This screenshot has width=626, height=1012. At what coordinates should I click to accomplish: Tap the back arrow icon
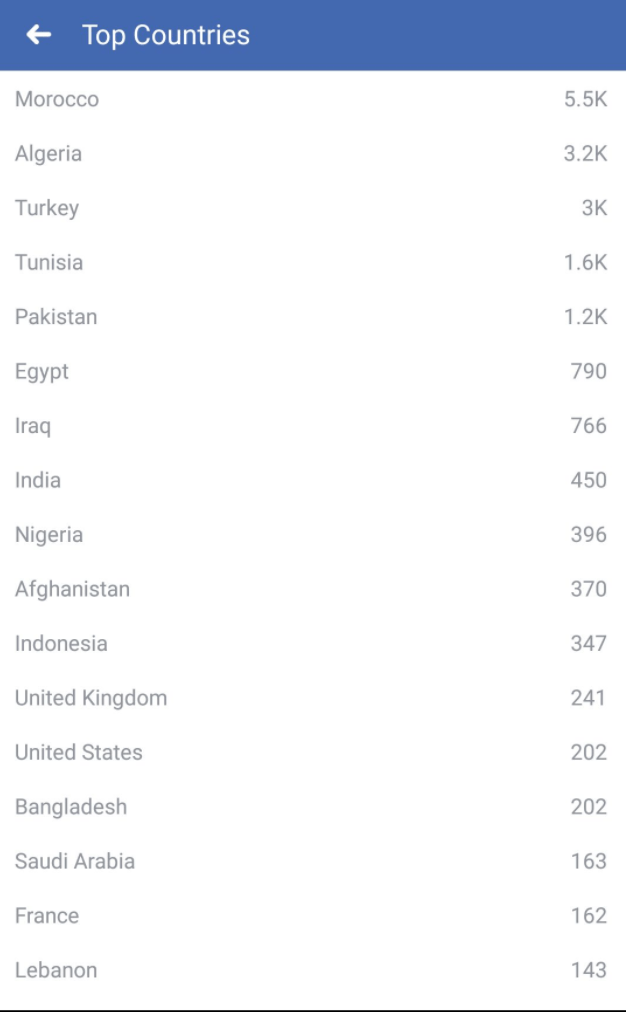pyautogui.click(x=38, y=35)
